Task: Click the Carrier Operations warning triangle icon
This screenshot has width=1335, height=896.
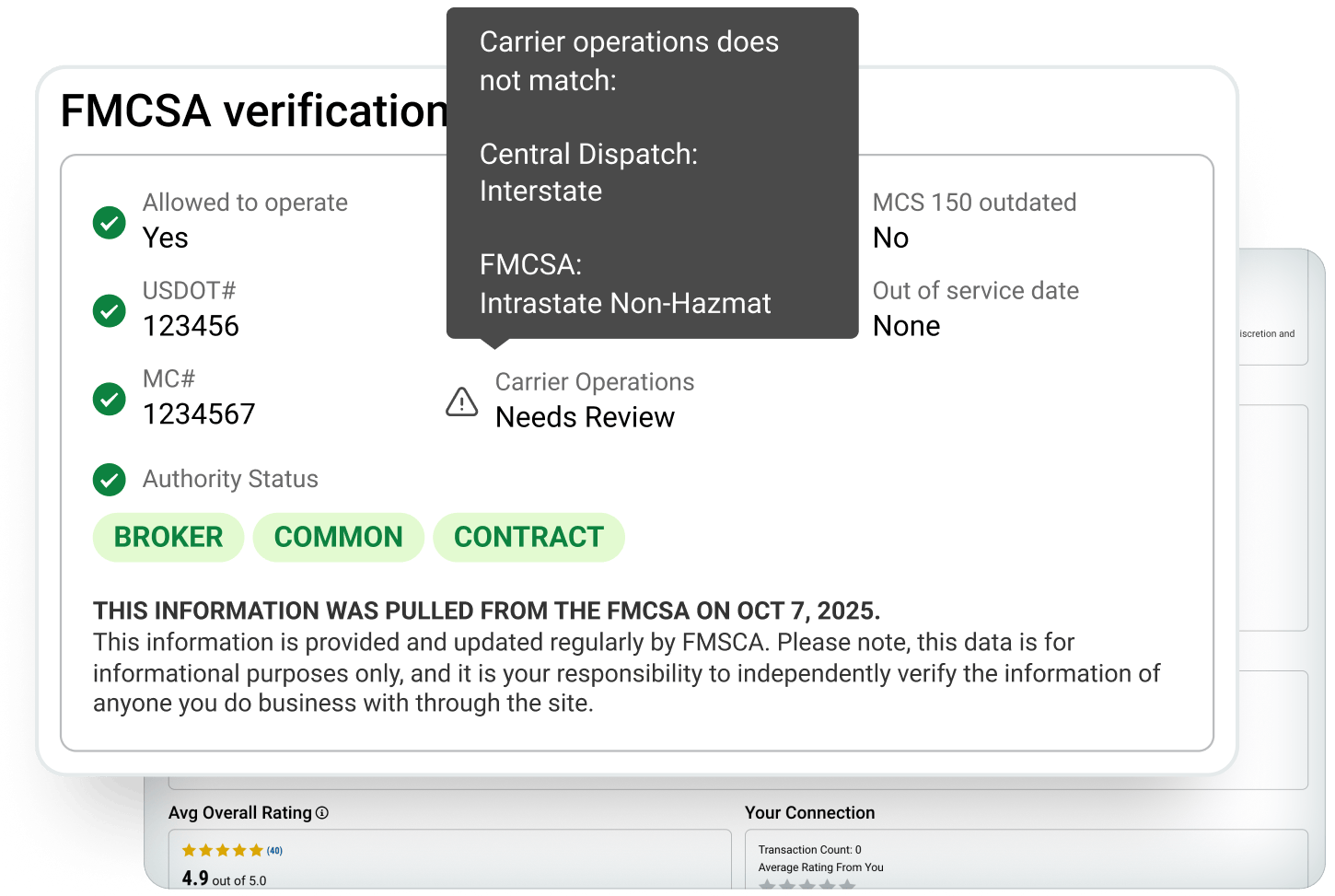Action: [x=461, y=401]
